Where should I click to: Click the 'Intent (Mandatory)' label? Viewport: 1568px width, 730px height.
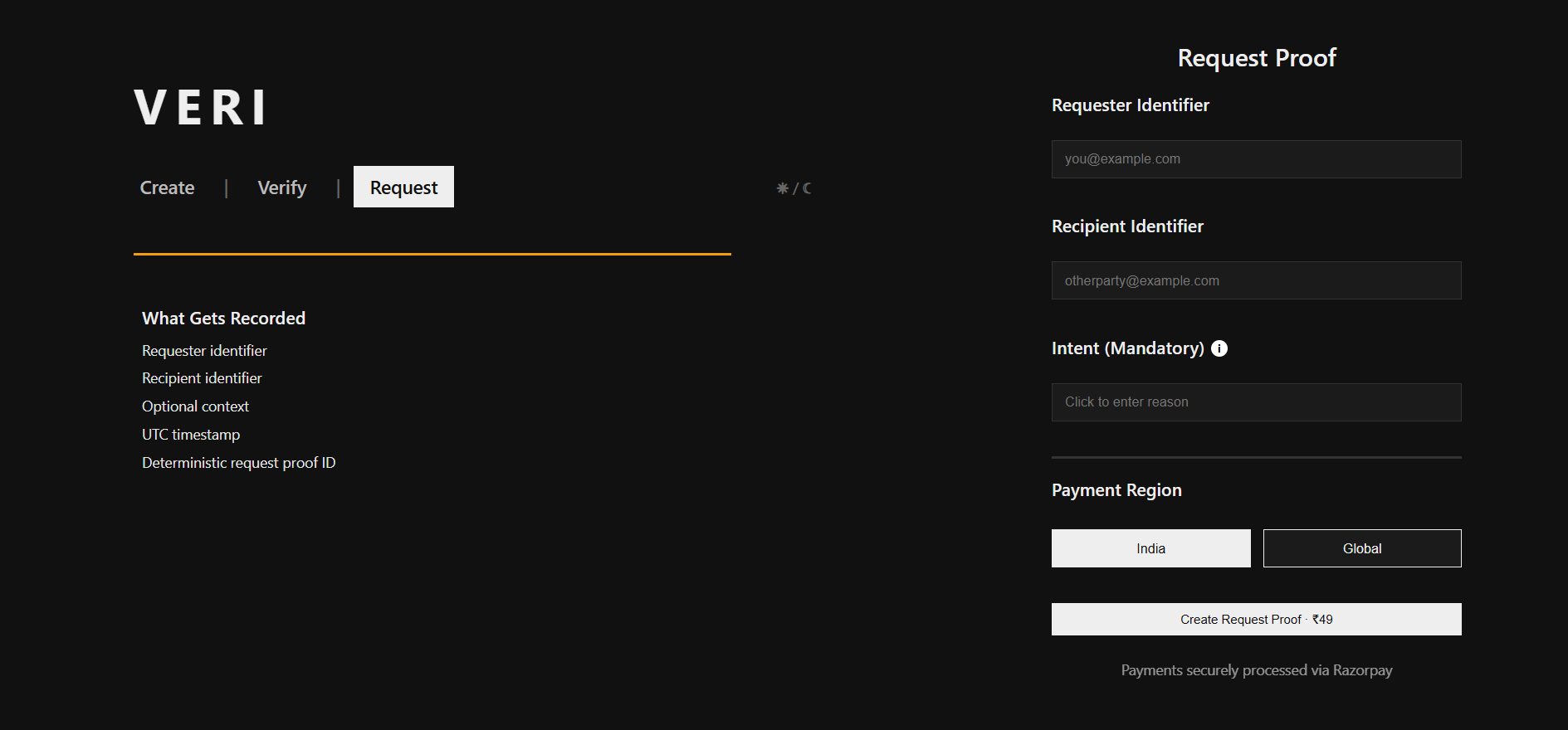tap(1127, 348)
